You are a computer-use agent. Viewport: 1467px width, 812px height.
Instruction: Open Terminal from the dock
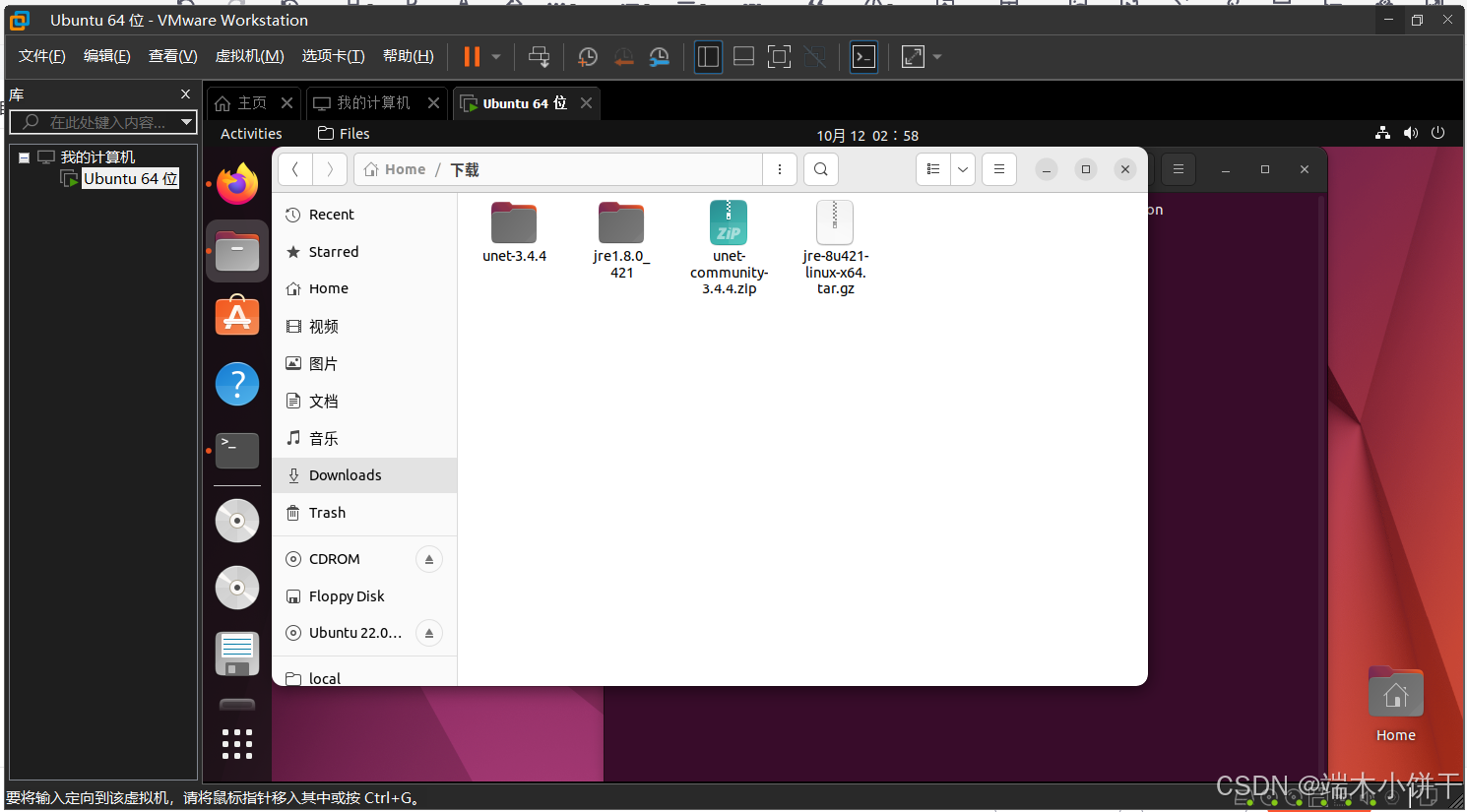click(237, 451)
